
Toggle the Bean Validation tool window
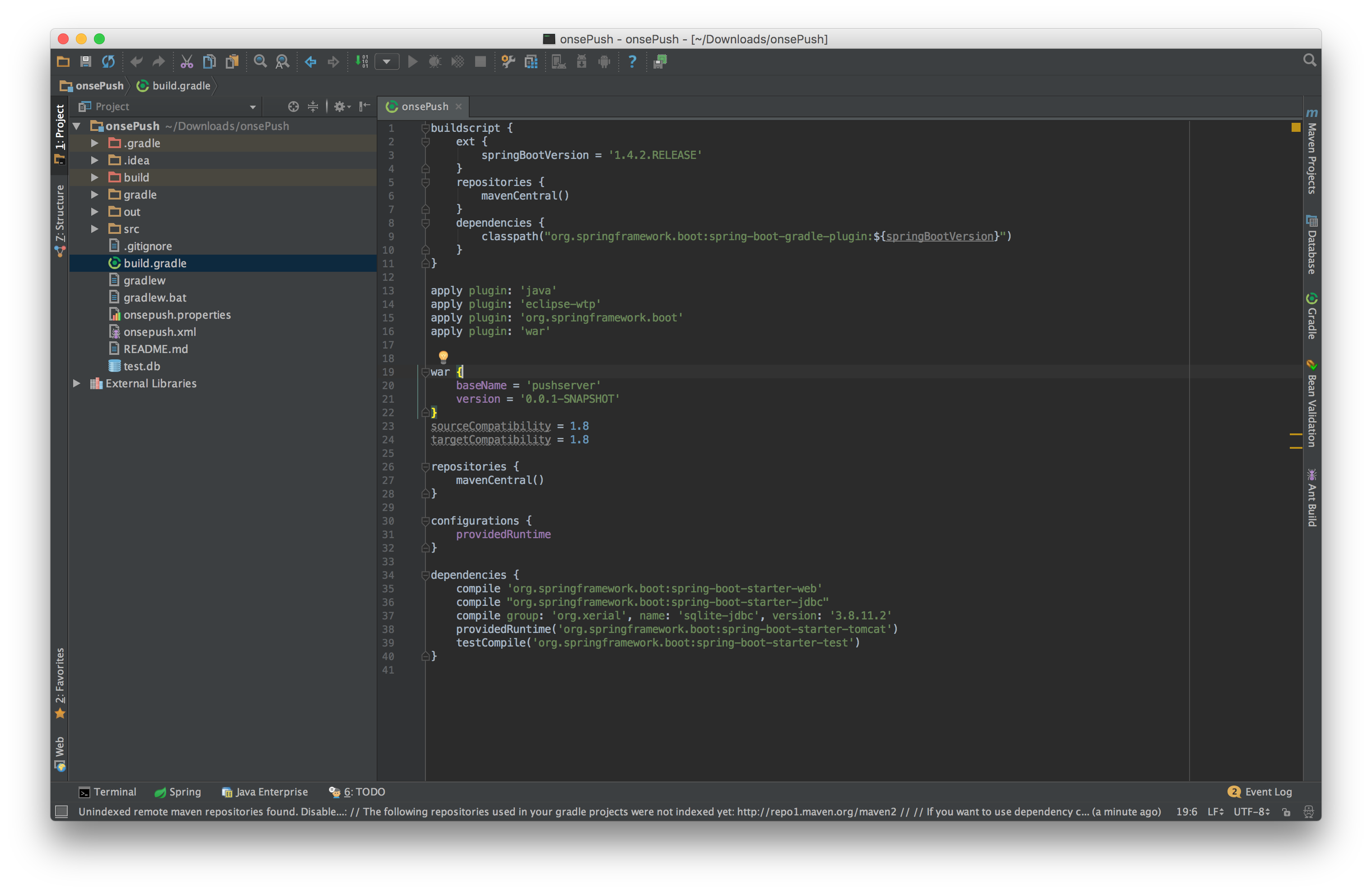(1311, 403)
